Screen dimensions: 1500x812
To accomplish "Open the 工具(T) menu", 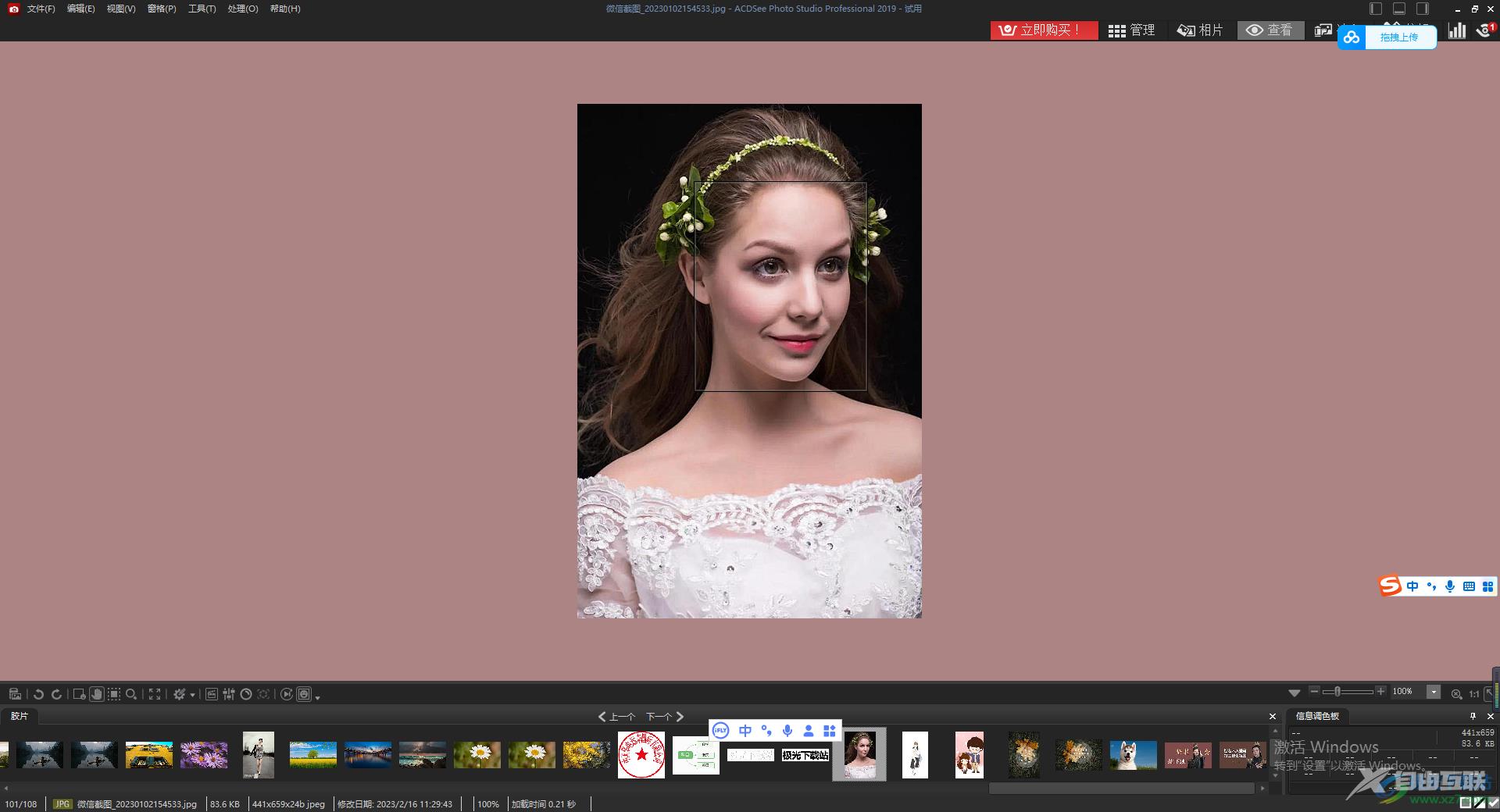I will click(x=202, y=9).
